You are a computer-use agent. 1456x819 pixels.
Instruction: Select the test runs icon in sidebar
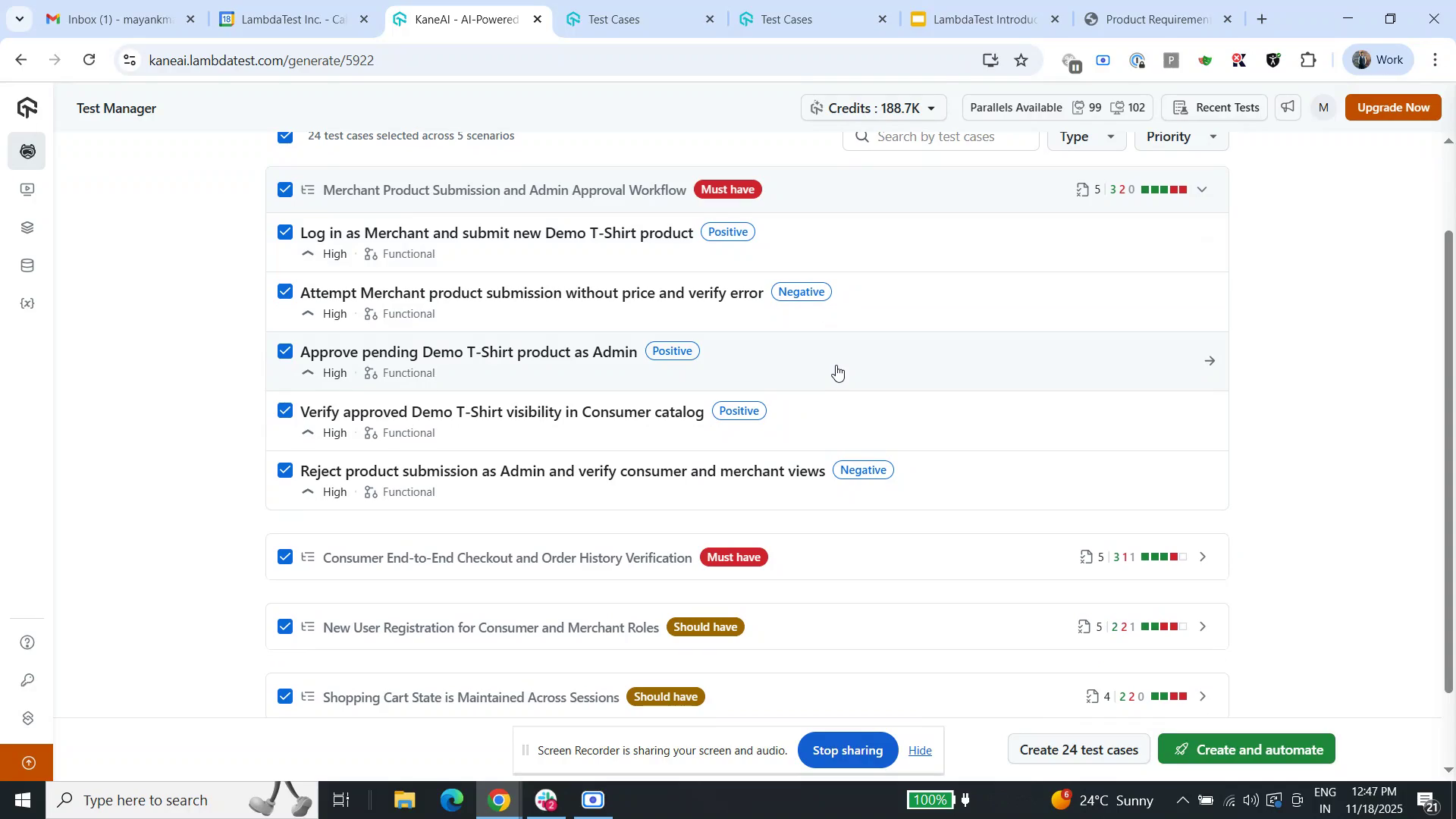(x=27, y=189)
